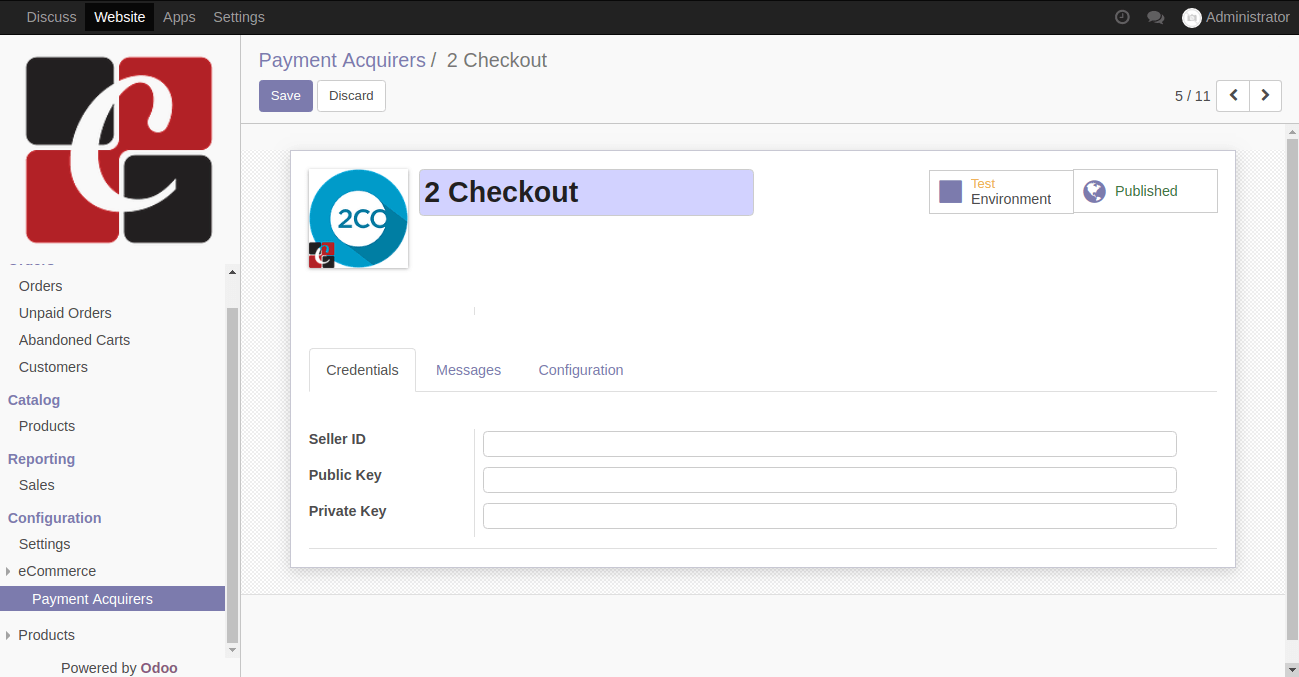The height and width of the screenshot is (677, 1299).
Task: Click the 5 / 11 pager counter
Action: click(1192, 96)
